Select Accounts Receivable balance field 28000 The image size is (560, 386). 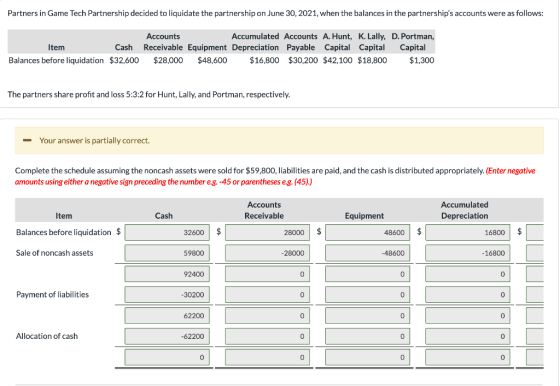268,232
